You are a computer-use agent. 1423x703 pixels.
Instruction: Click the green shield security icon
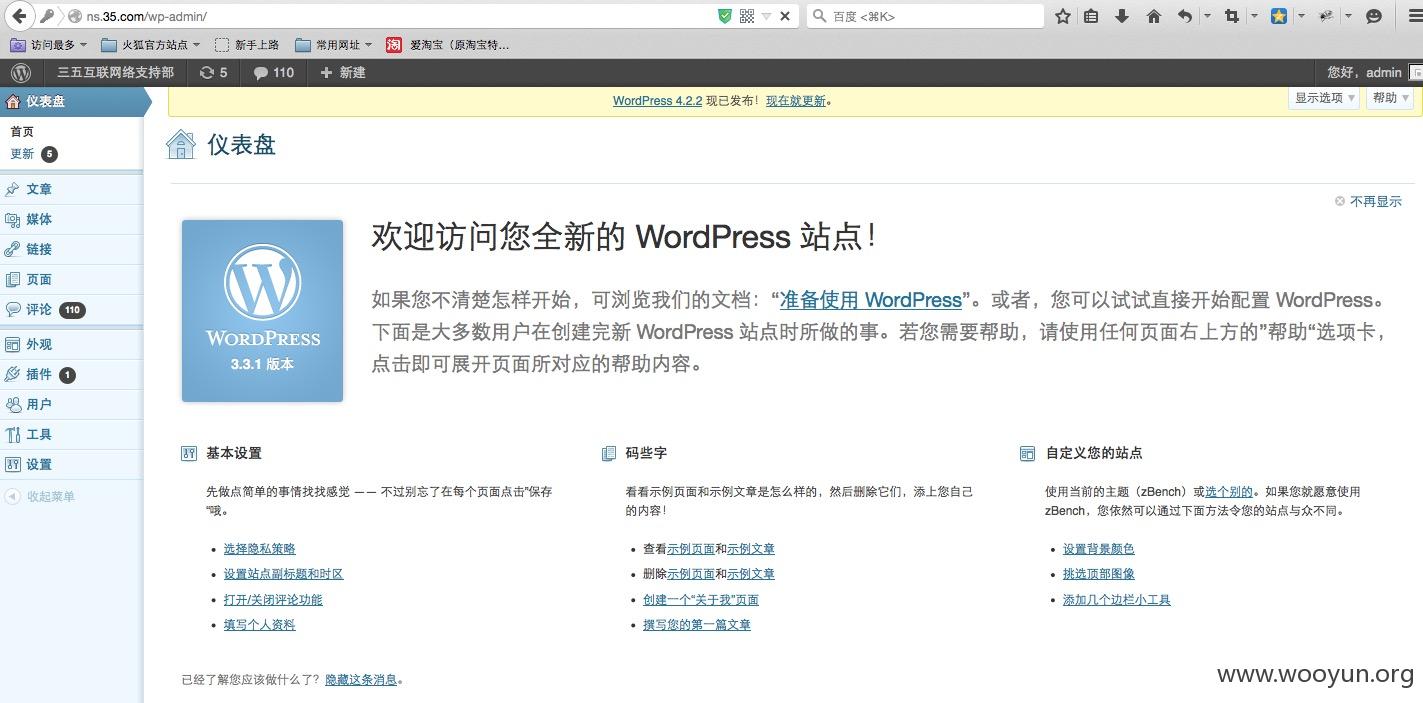click(725, 16)
